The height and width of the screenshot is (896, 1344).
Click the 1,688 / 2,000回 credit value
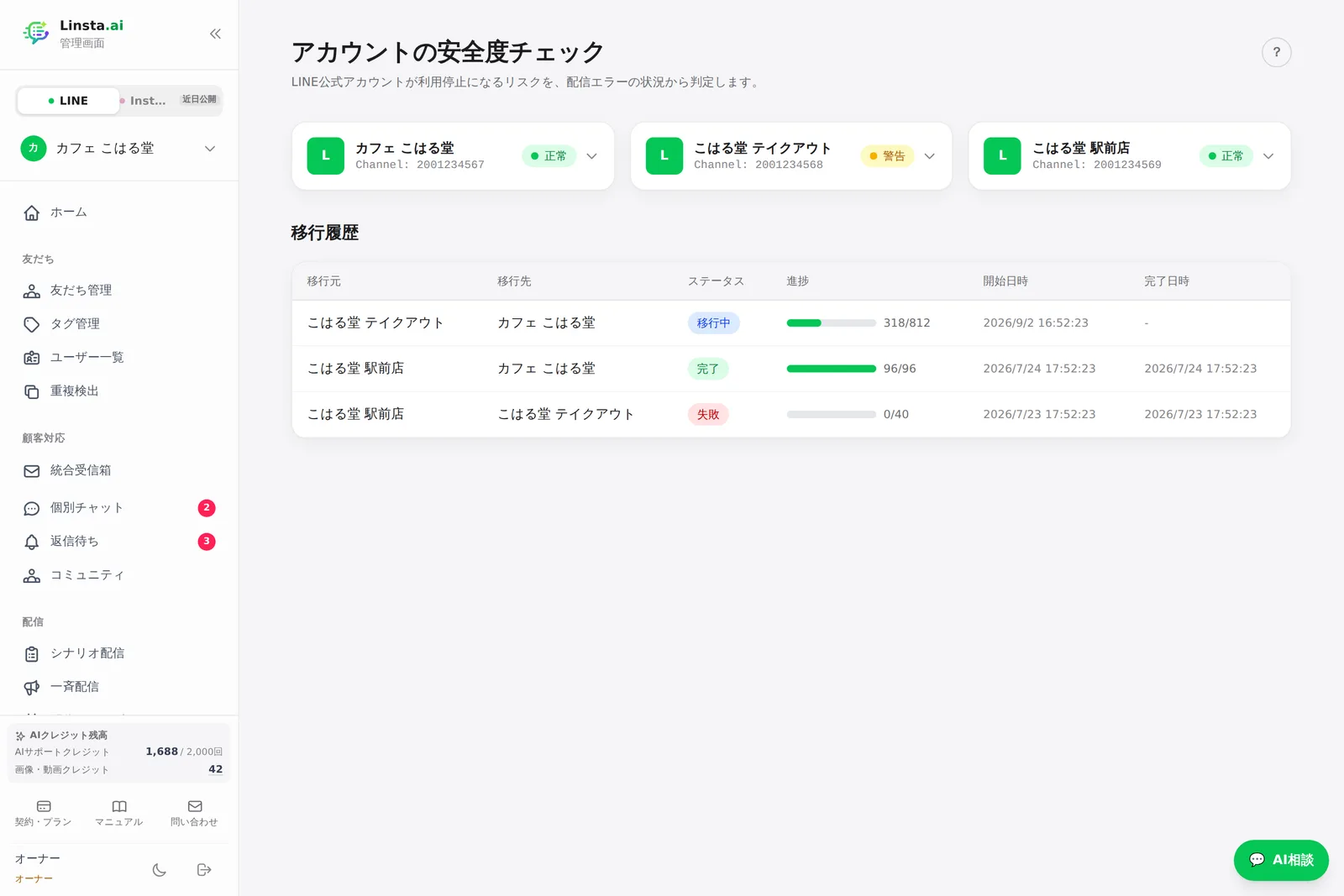pyautogui.click(x=184, y=752)
